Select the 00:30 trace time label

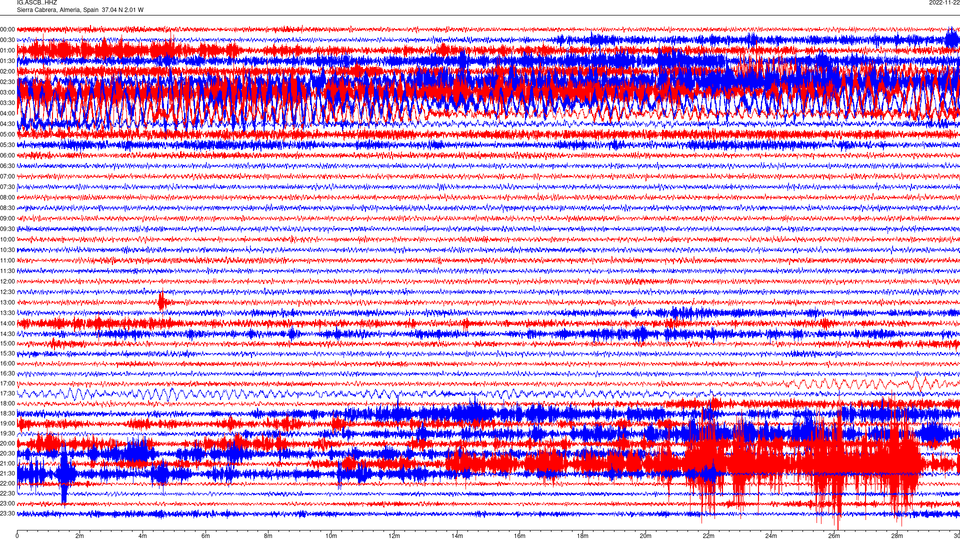(7, 40)
